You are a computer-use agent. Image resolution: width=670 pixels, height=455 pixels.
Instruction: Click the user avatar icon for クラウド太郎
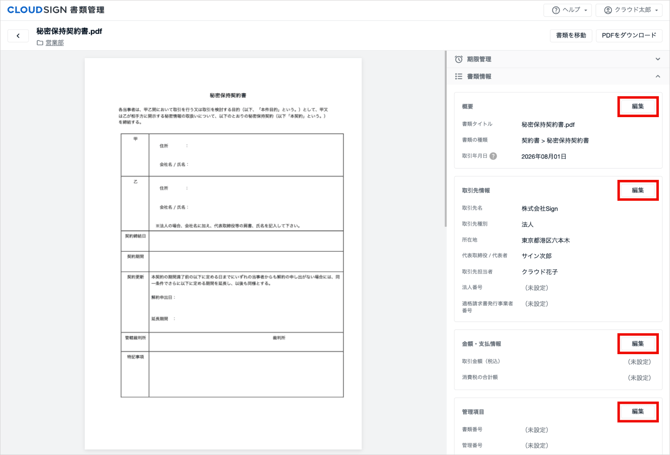point(608,10)
